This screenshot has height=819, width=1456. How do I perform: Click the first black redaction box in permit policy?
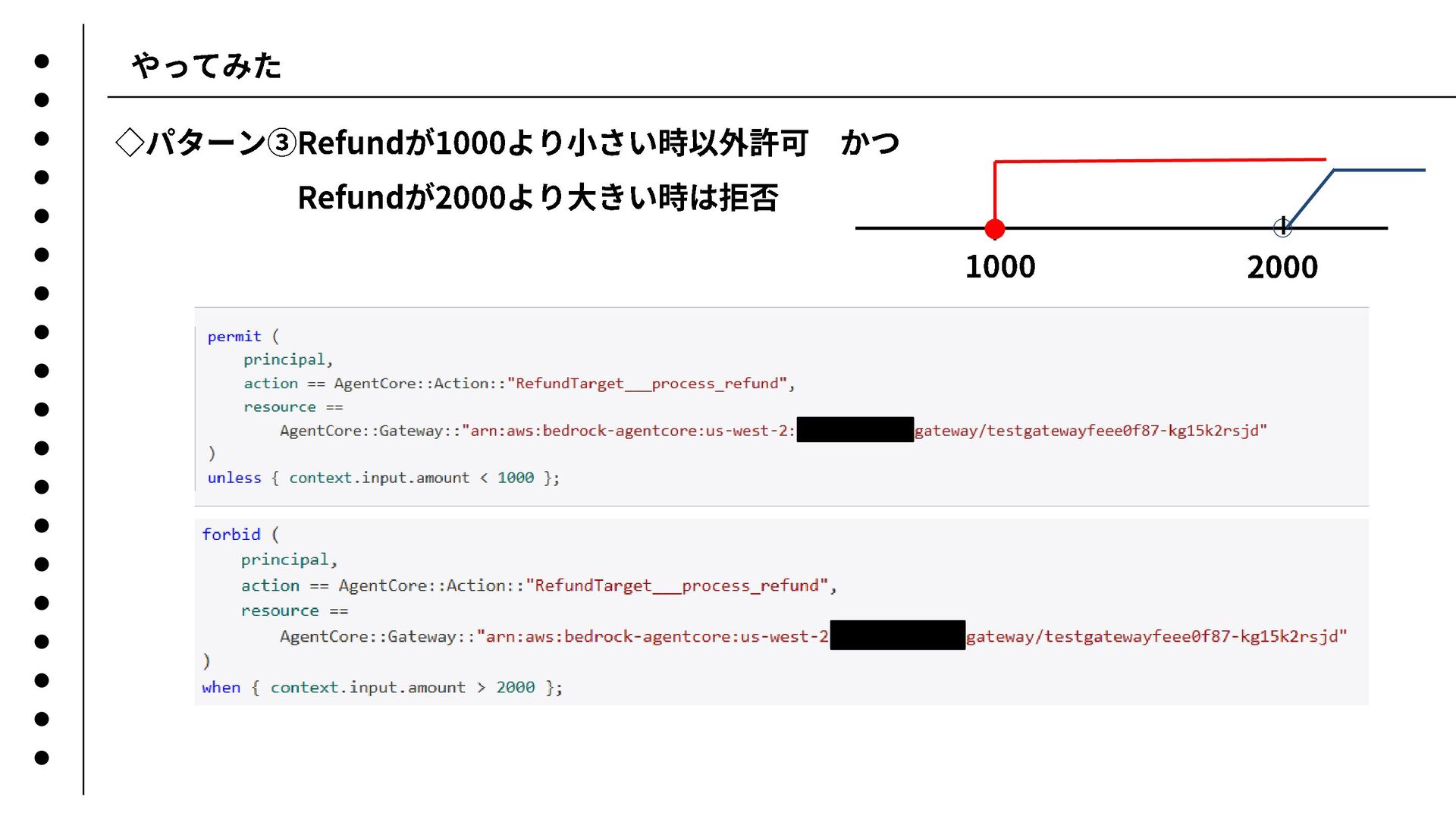[855, 430]
